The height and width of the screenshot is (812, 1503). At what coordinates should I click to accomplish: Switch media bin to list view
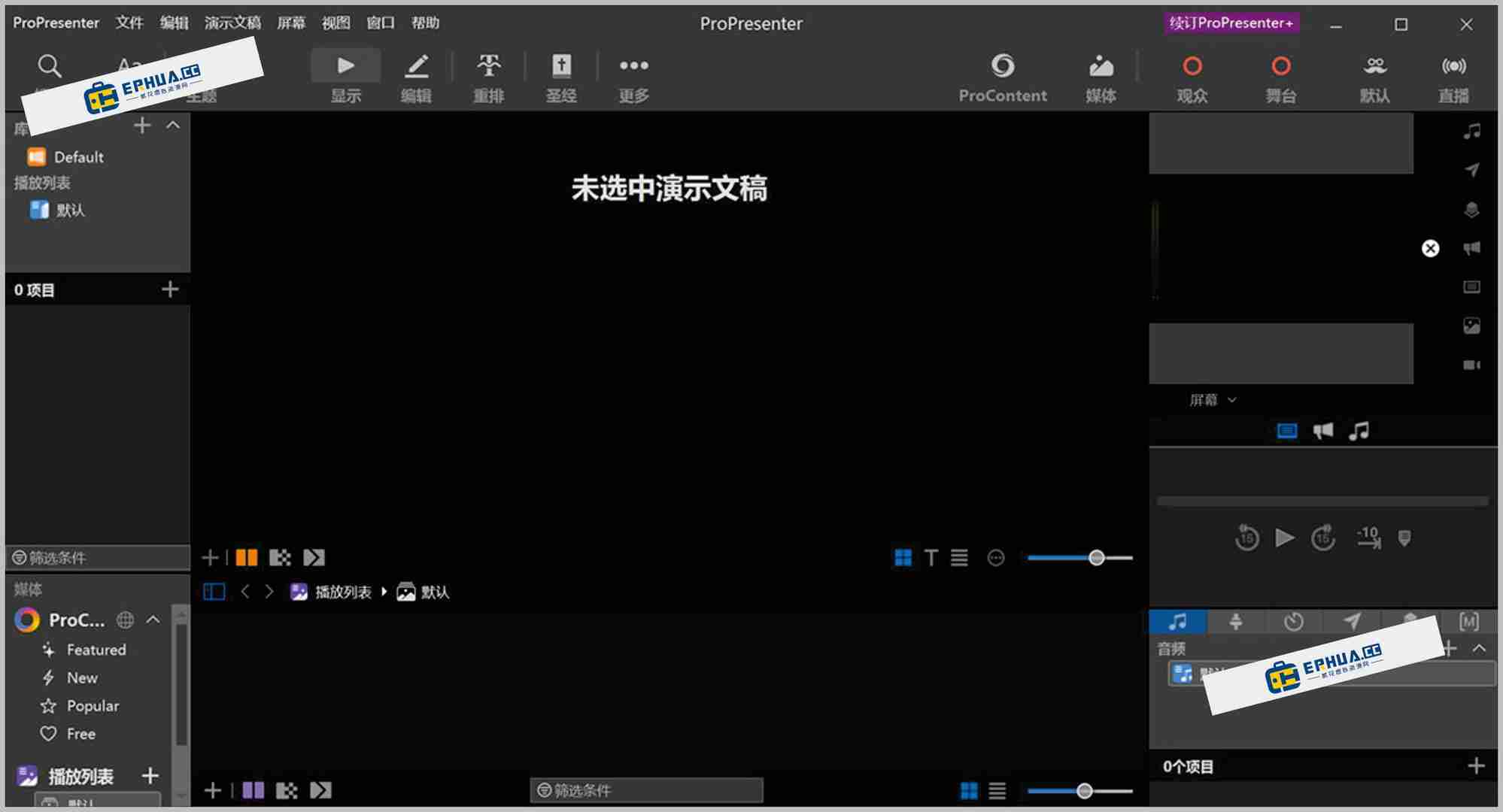click(x=997, y=790)
